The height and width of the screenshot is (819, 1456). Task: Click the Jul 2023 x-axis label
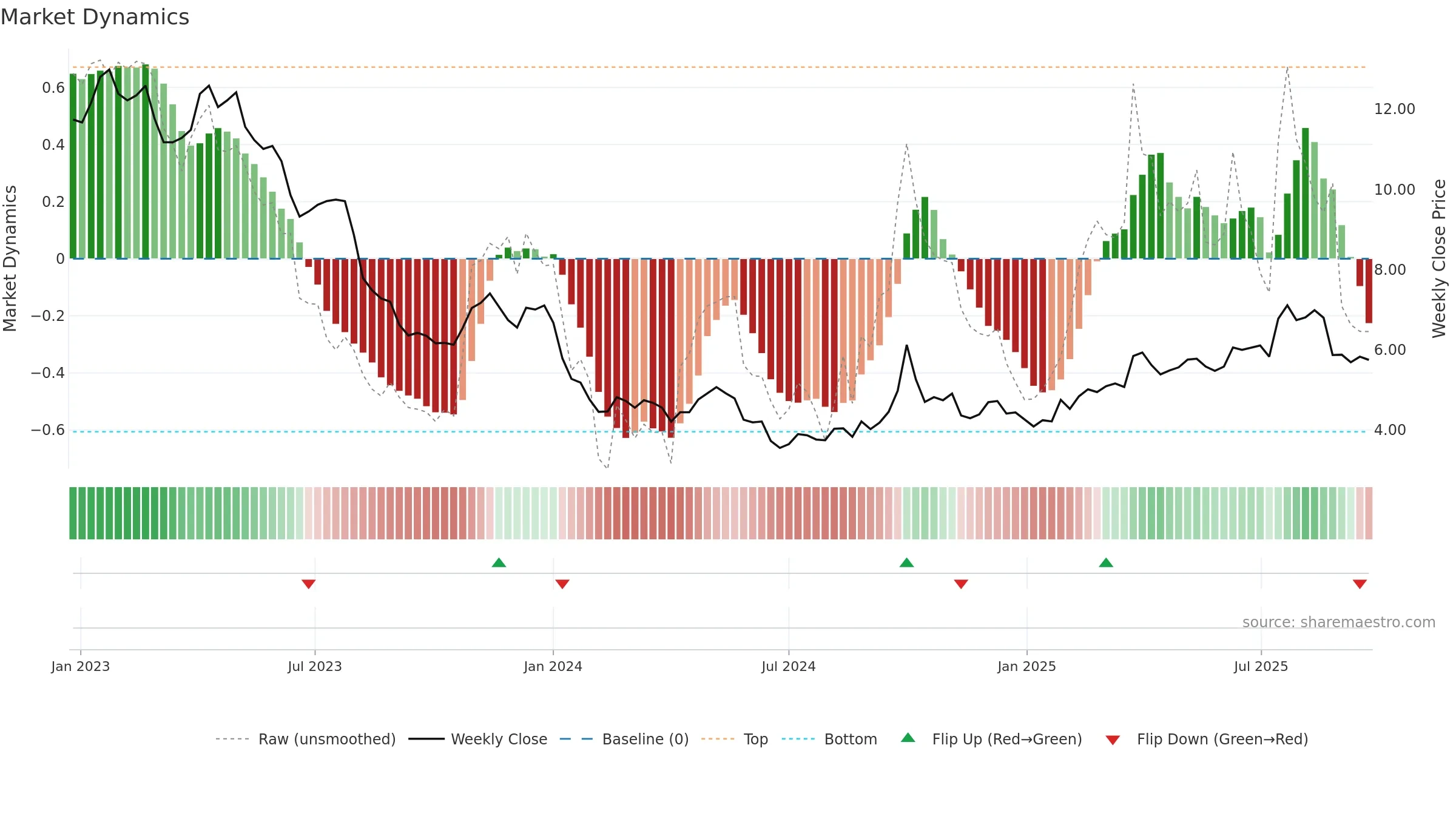coord(315,666)
